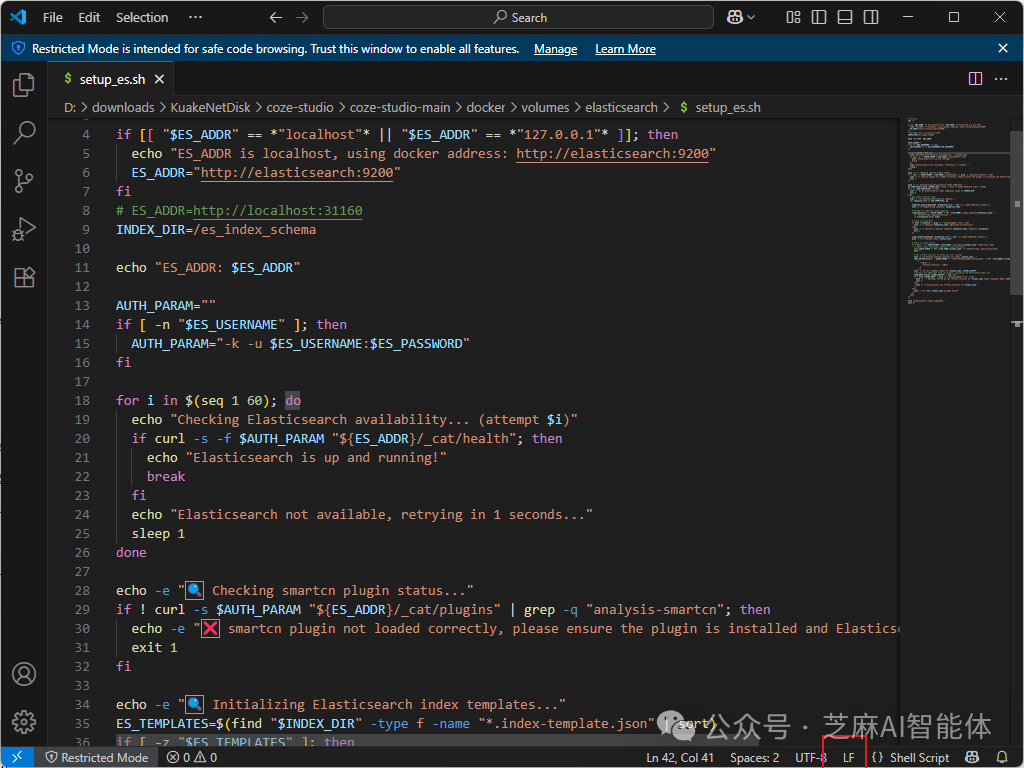Toggle the secondary side bar

[871, 18]
